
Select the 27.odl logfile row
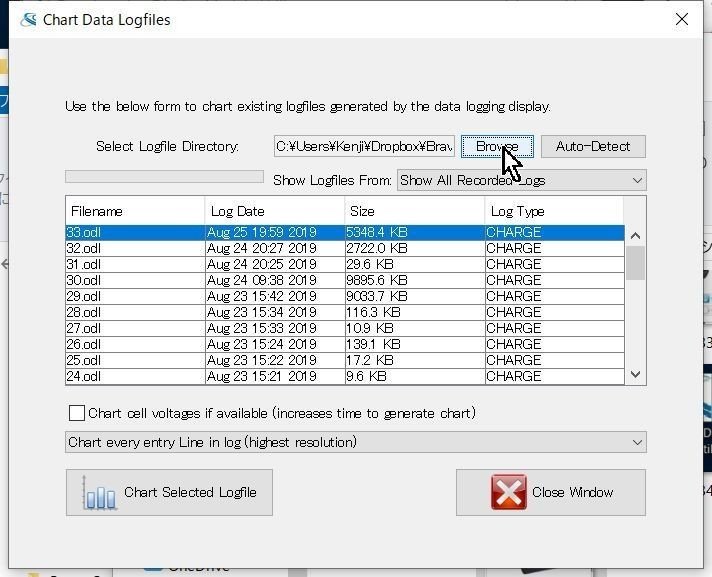click(x=345, y=328)
